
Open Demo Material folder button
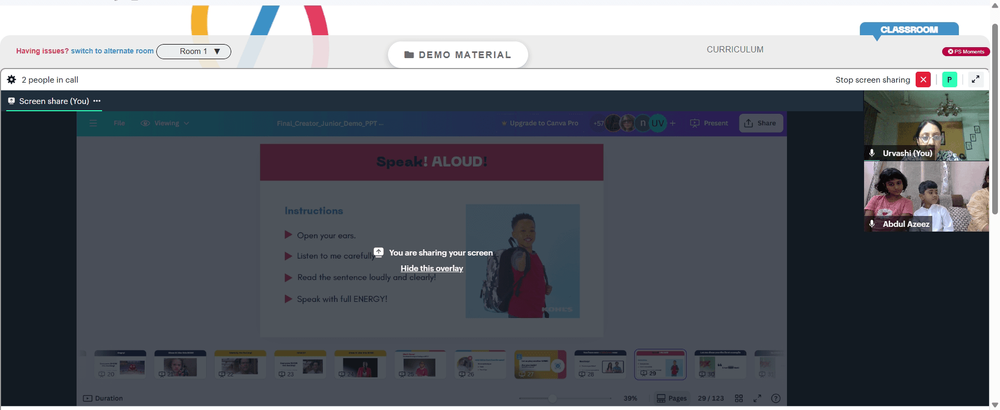(x=458, y=55)
